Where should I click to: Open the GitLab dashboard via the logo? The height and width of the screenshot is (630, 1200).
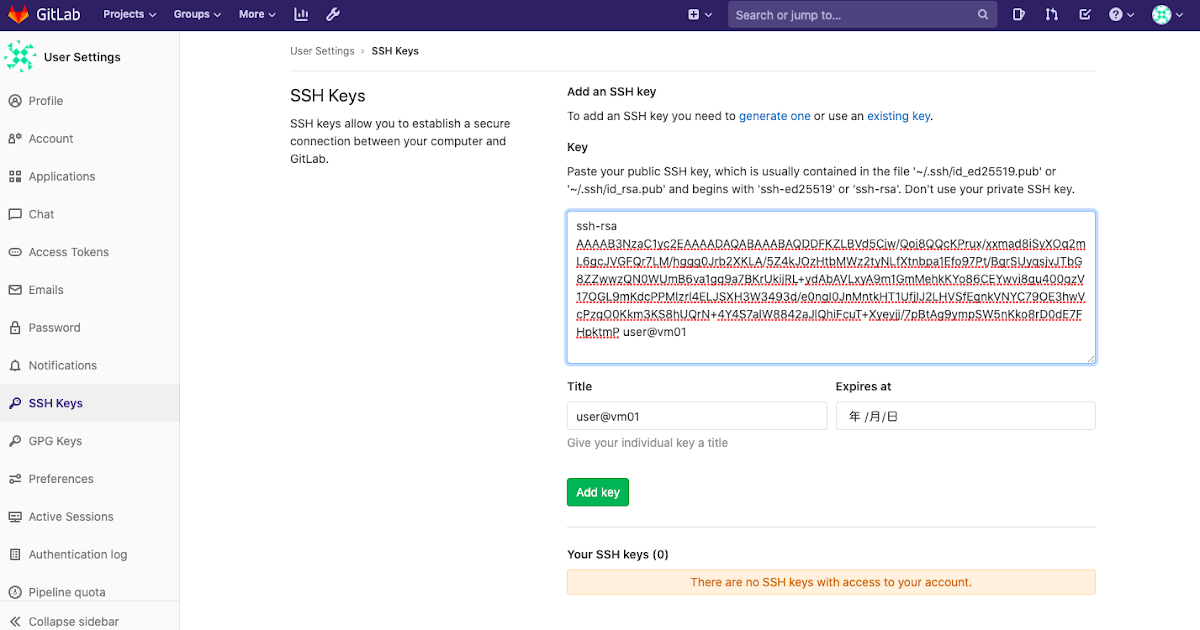[x=45, y=14]
